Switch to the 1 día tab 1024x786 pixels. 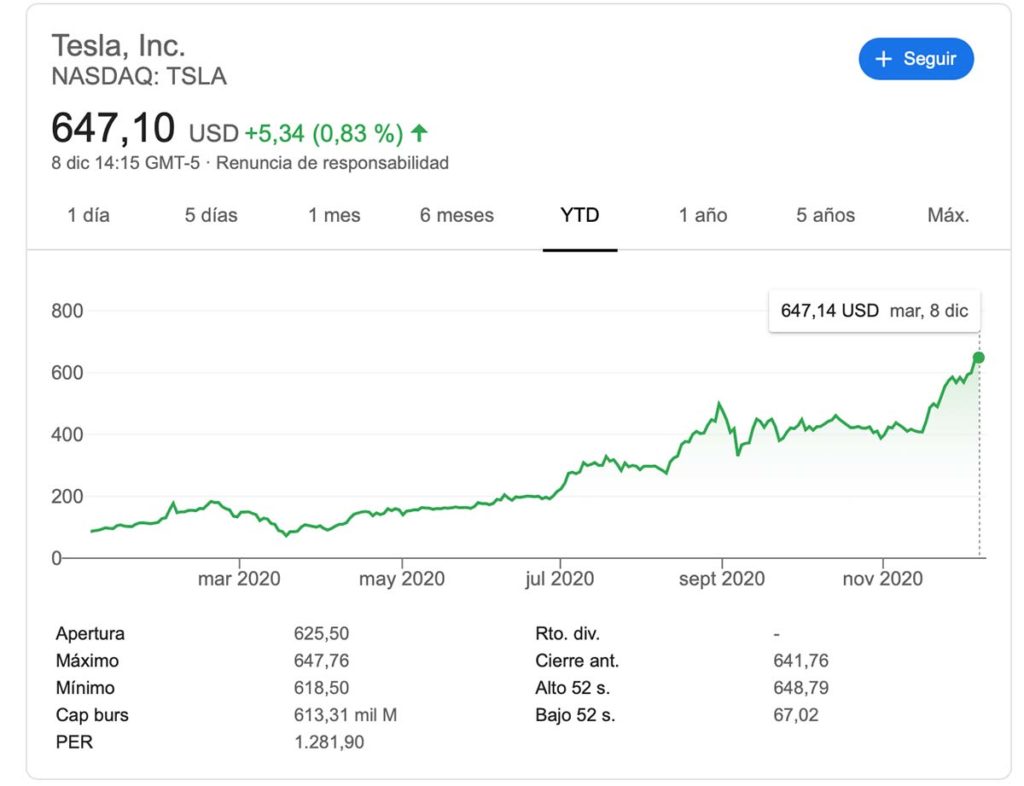88,215
